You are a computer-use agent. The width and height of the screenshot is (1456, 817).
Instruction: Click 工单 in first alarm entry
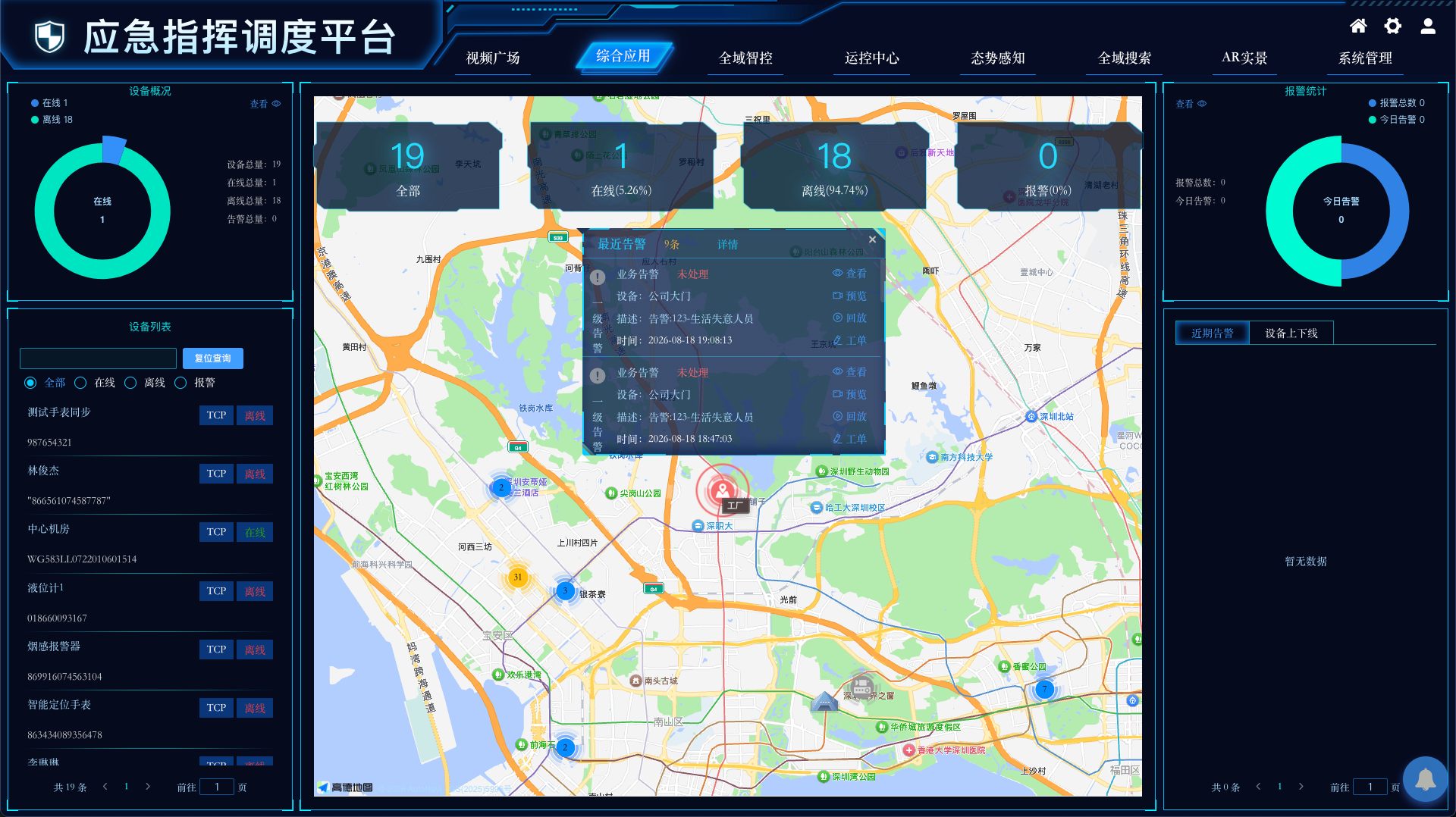pyautogui.click(x=849, y=341)
